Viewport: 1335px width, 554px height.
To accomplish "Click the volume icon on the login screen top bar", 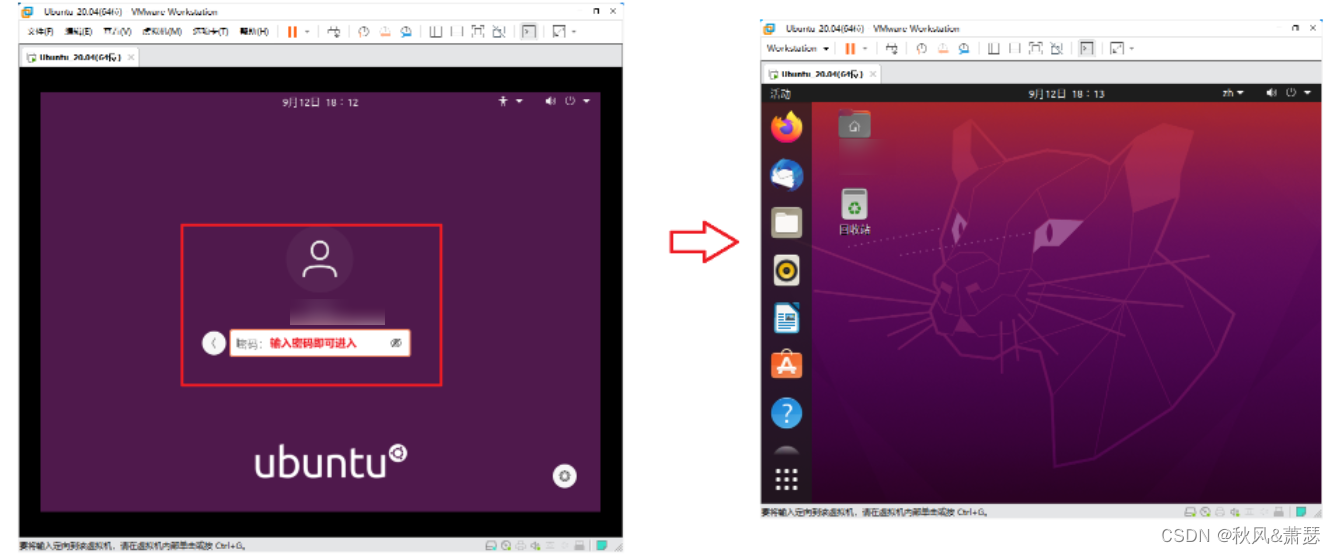I will click(x=550, y=101).
